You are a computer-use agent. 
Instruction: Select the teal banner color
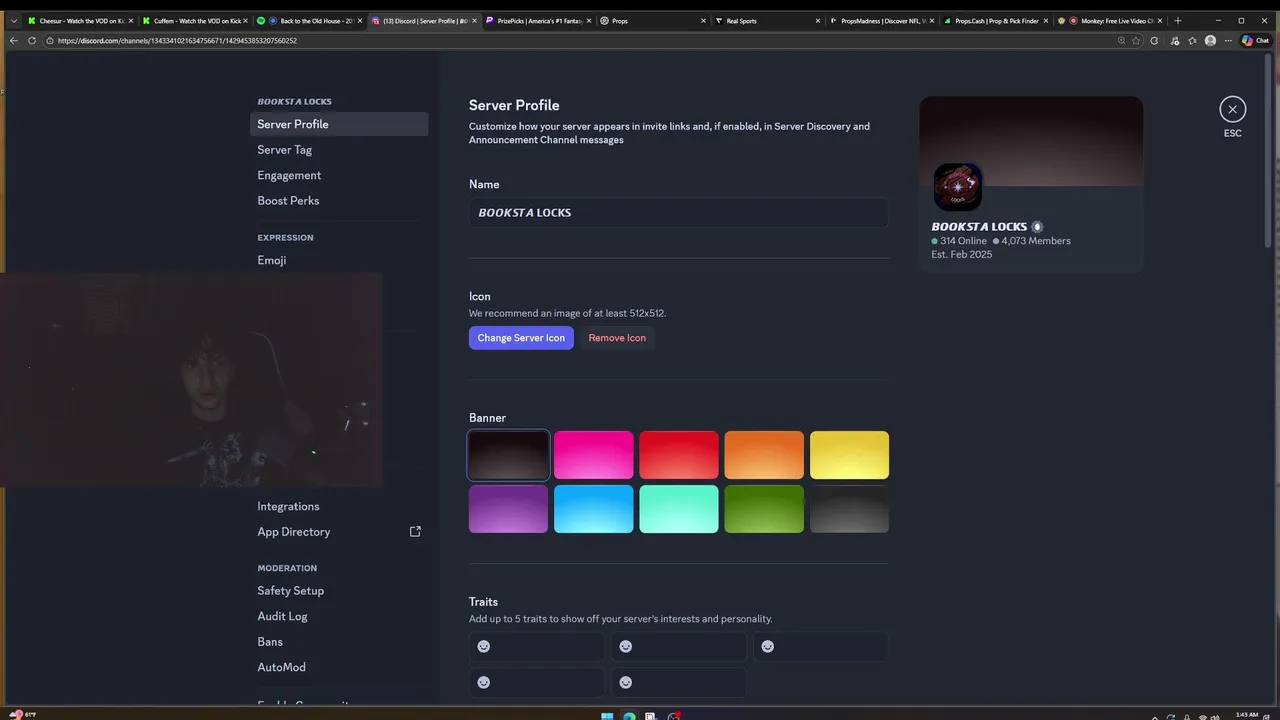[679, 509]
